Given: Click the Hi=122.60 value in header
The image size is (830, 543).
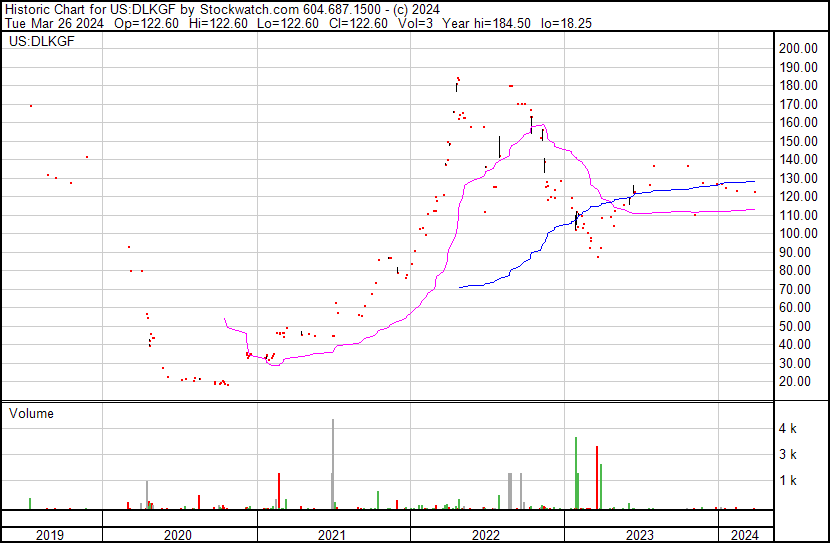Looking at the screenshot, I should [218, 23].
